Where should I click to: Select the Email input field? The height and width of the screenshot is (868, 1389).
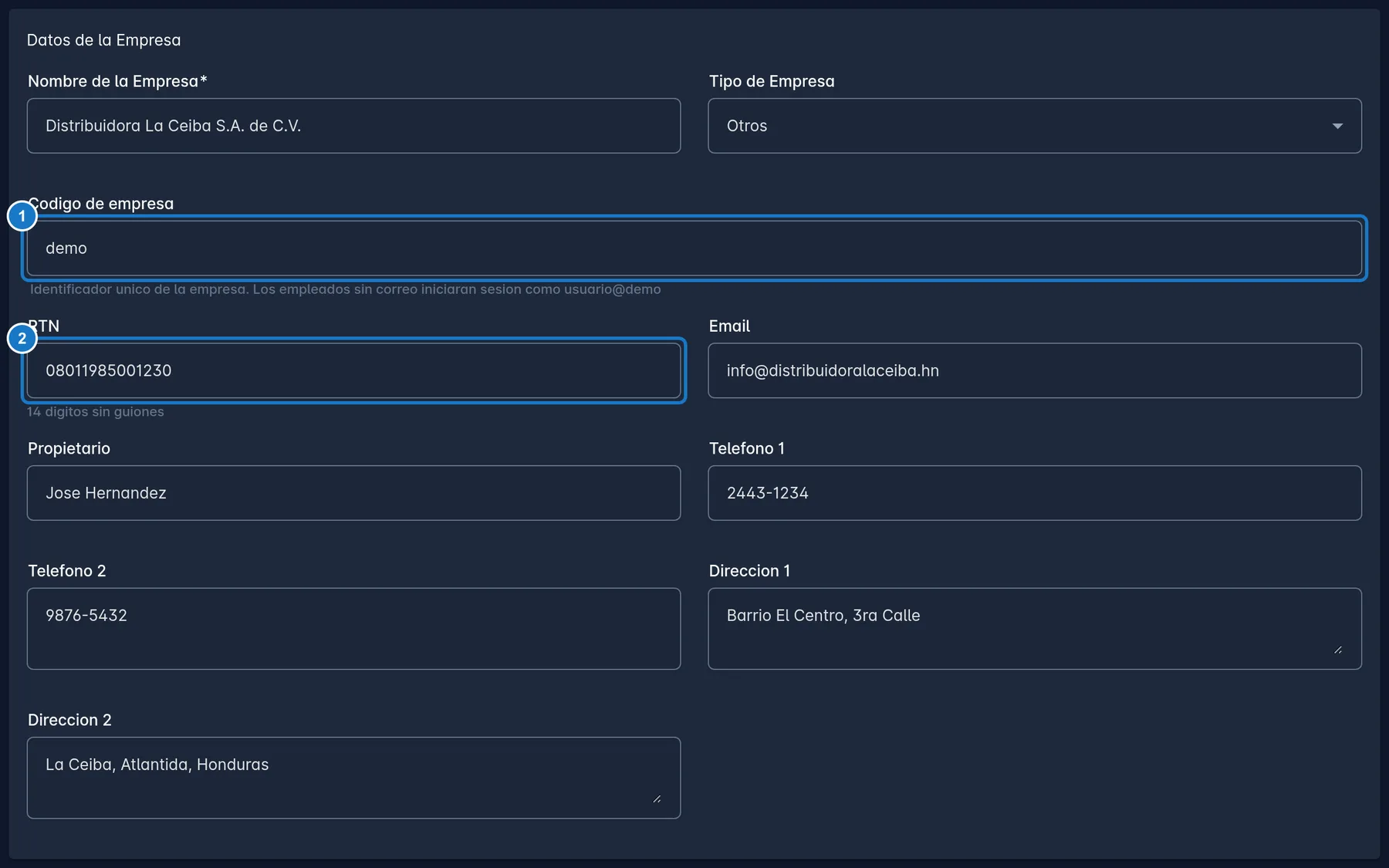1035,370
